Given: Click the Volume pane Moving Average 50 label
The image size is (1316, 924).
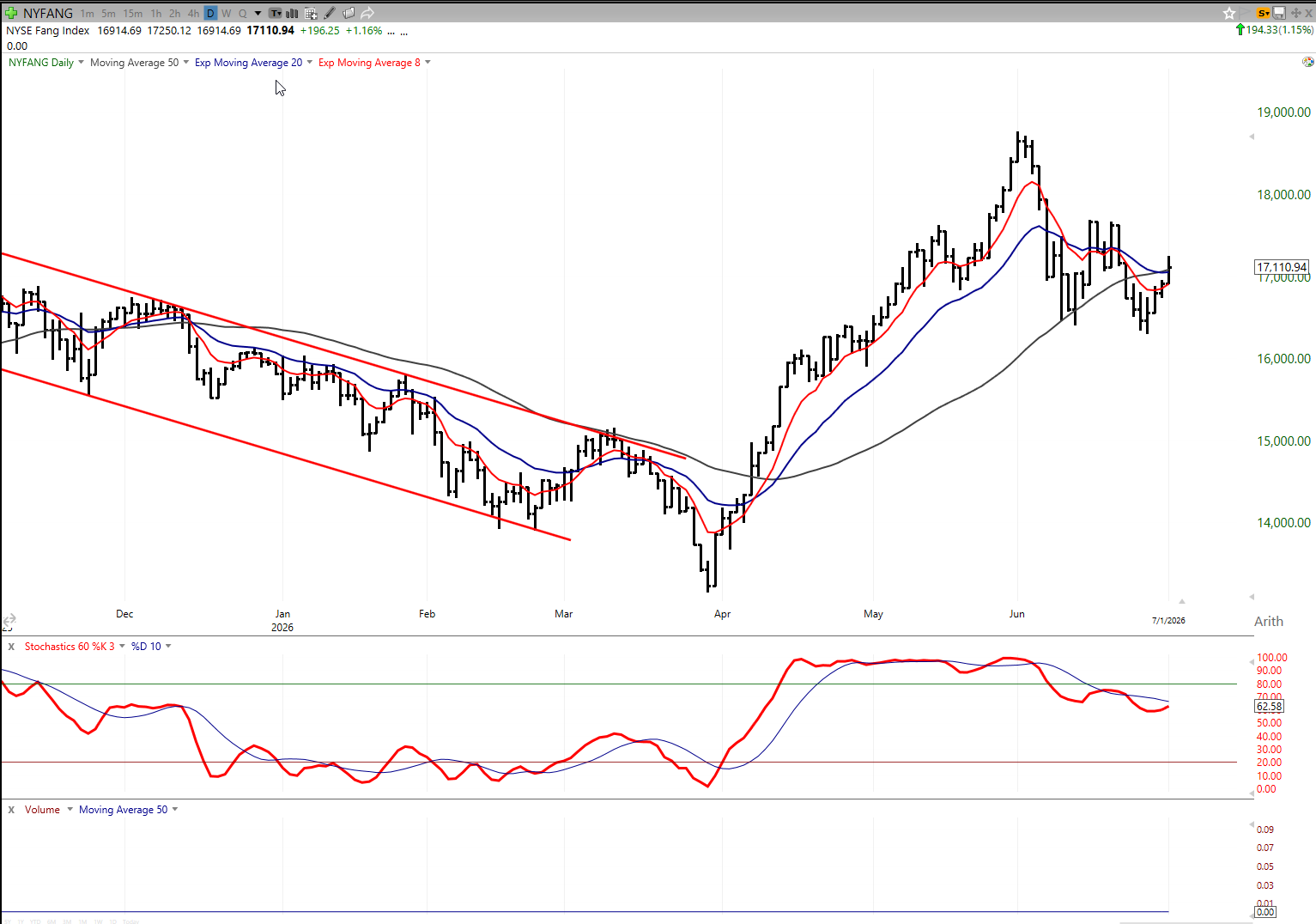Looking at the screenshot, I should pyautogui.click(x=124, y=810).
